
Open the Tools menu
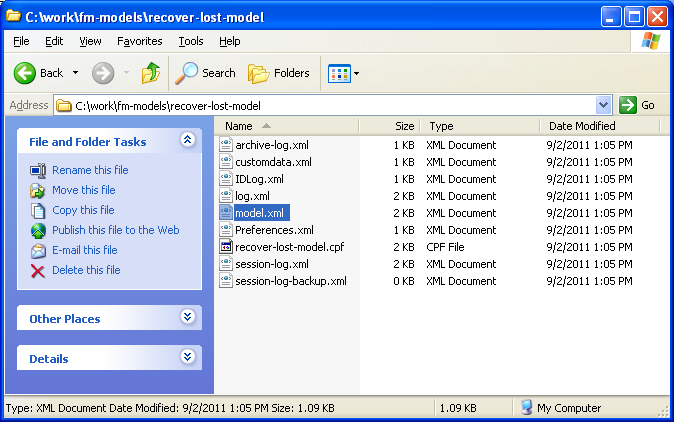point(191,41)
